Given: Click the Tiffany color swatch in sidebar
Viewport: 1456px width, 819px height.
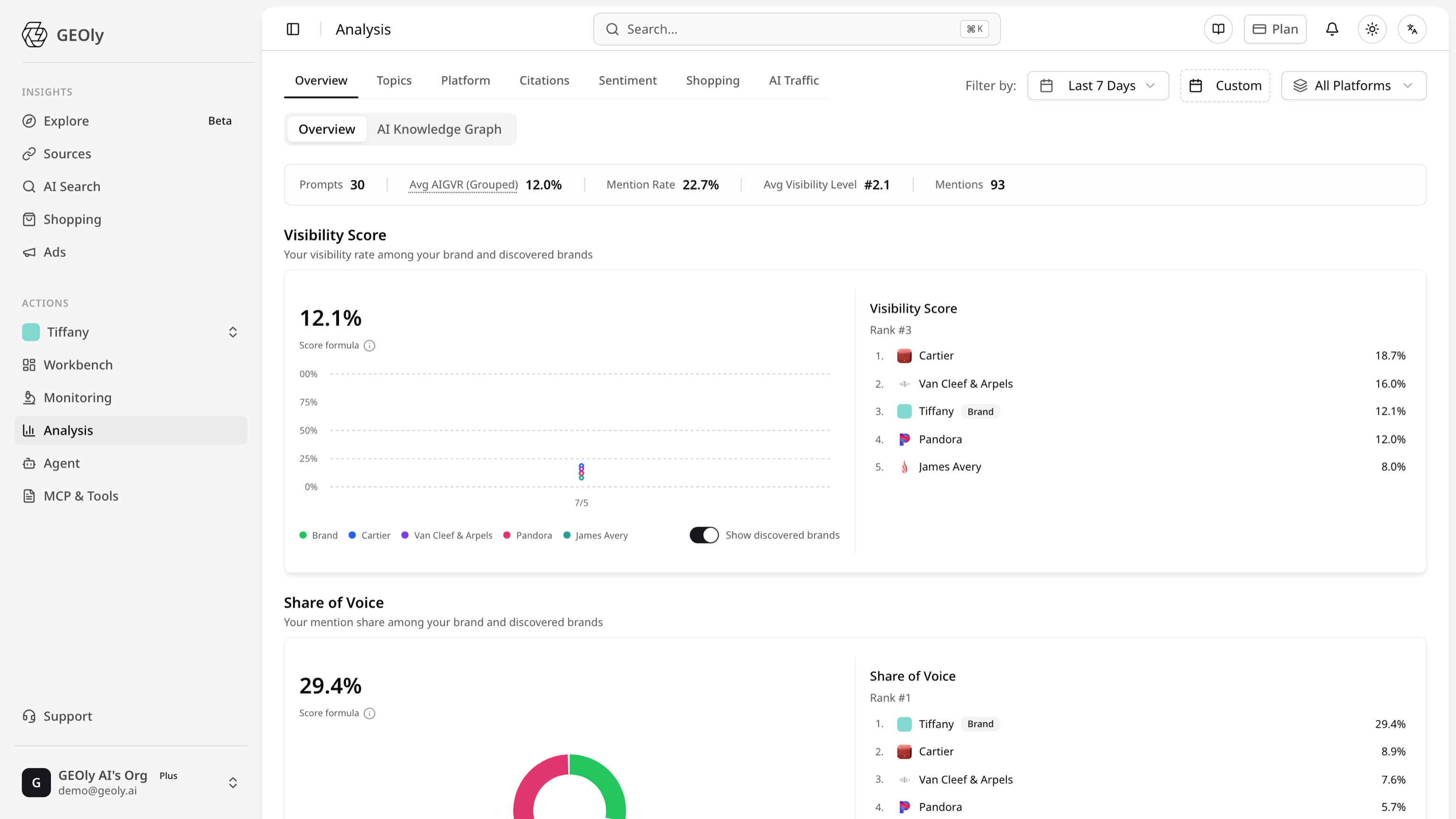Looking at the screenshot, I should (31, 332).
